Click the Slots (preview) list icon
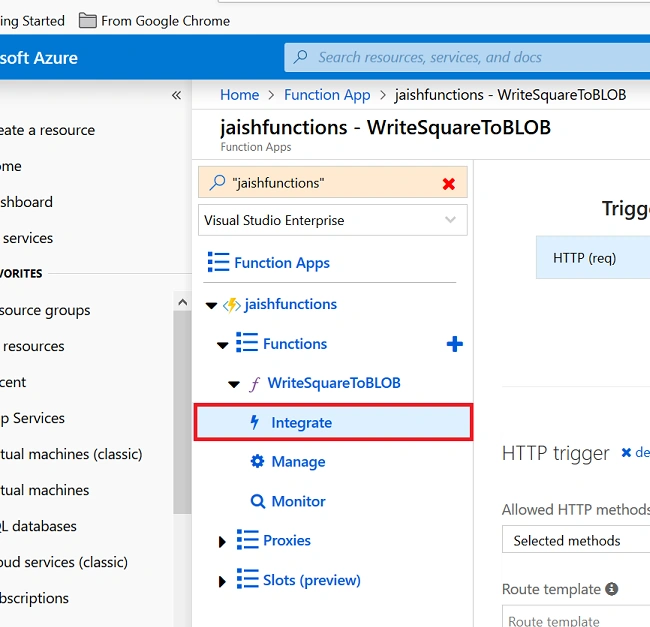The height and width of the screenshot is (627, 650). (x=247, y=579)
